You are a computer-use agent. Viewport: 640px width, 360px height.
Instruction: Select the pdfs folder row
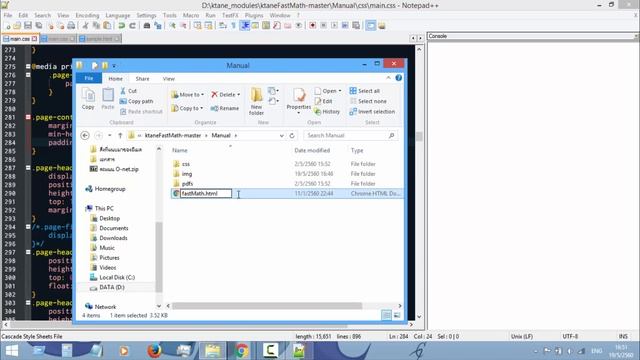286,184
